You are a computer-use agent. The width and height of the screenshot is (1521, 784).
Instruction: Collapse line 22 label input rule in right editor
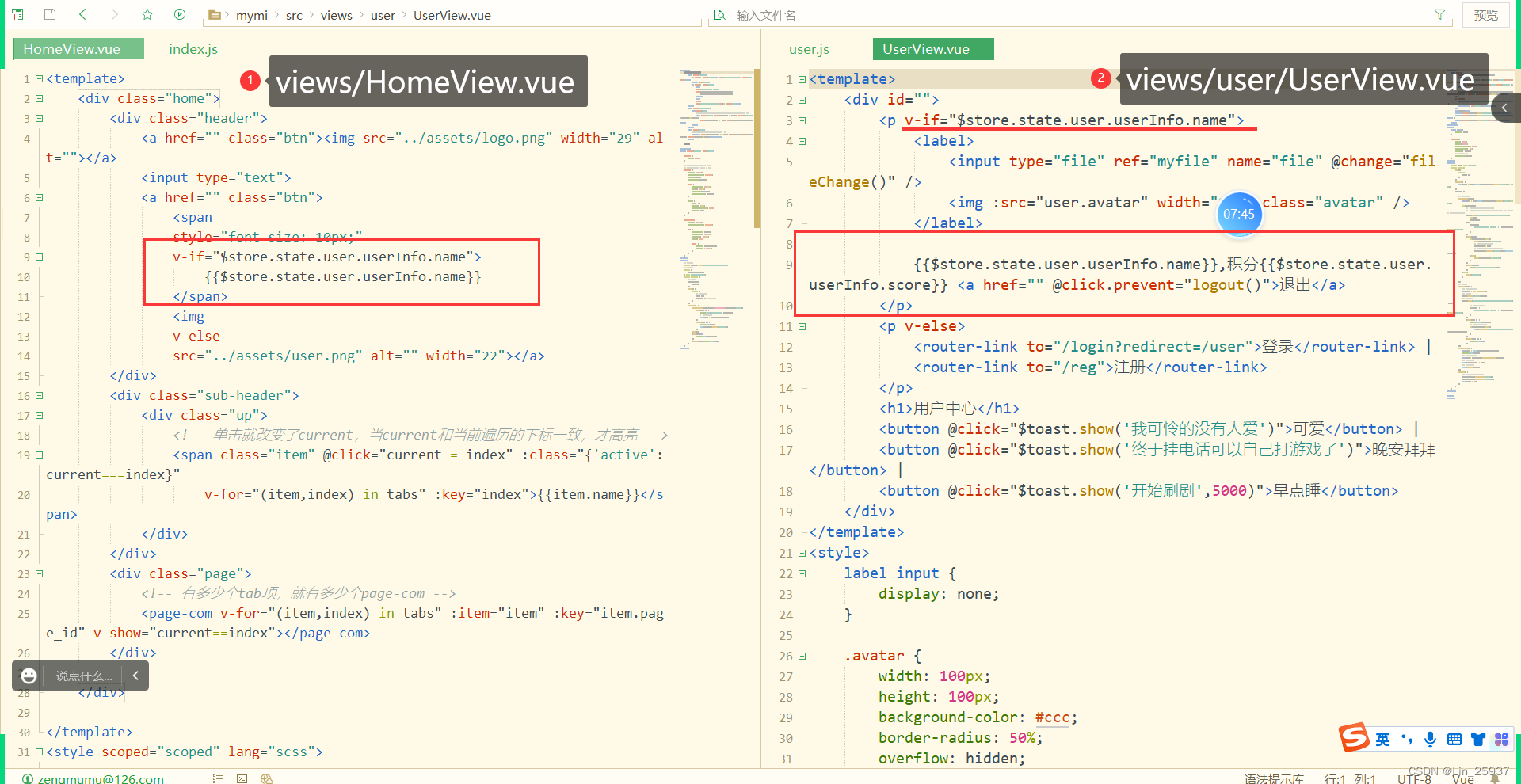(x=802, y=574)
